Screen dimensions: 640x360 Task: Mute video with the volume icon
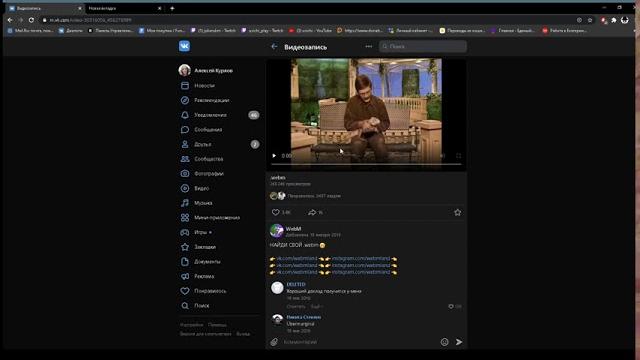click(x=442, y=156)
